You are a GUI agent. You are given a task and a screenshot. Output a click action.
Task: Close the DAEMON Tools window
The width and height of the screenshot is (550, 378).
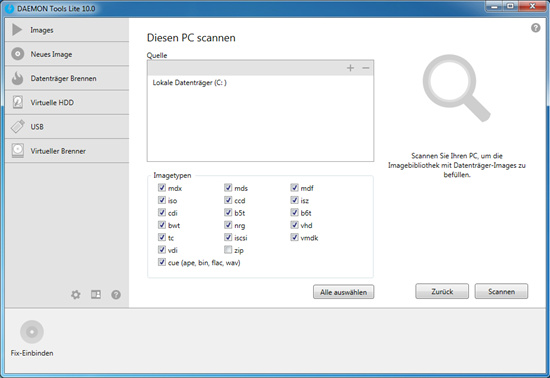point(532,6)
